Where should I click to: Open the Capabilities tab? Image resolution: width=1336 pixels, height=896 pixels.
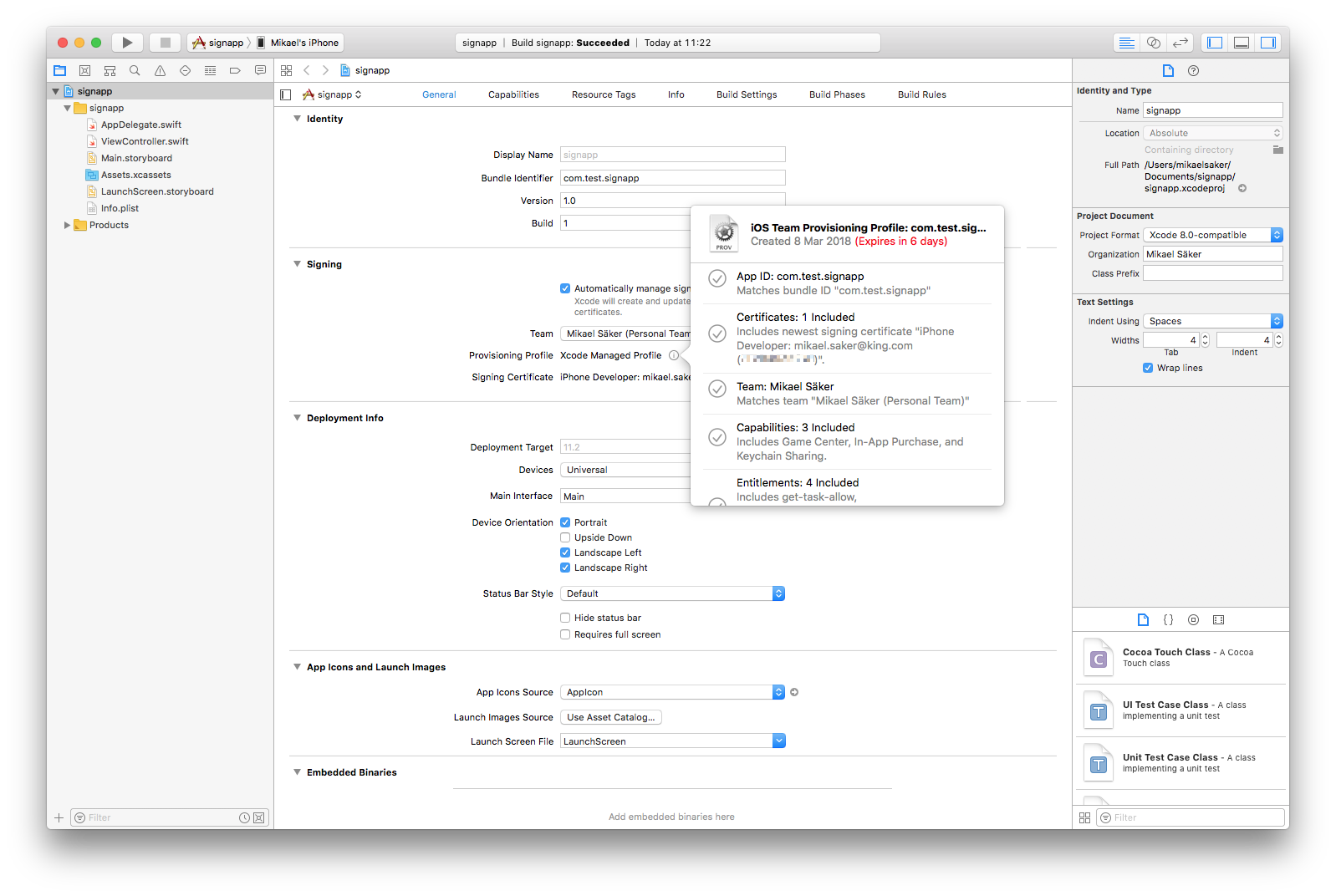coord(513,94)
